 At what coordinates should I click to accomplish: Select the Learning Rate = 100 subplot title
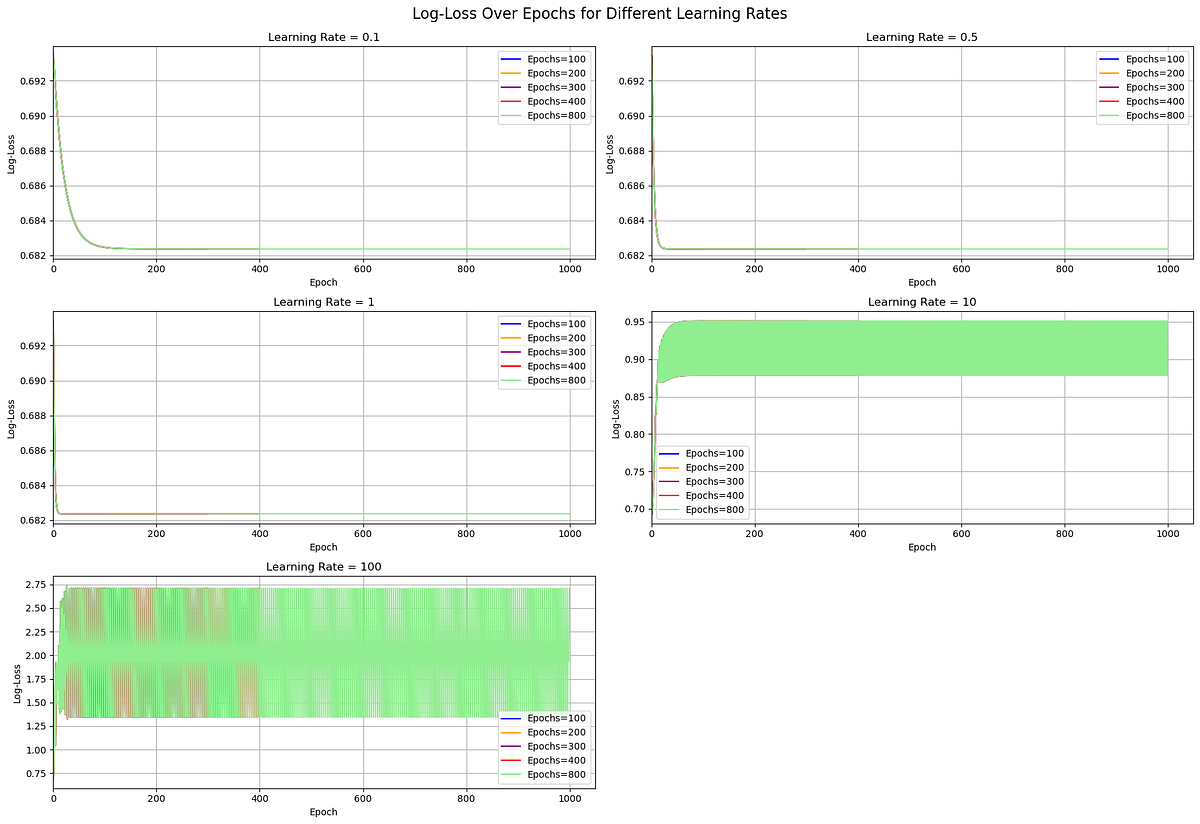323,566
